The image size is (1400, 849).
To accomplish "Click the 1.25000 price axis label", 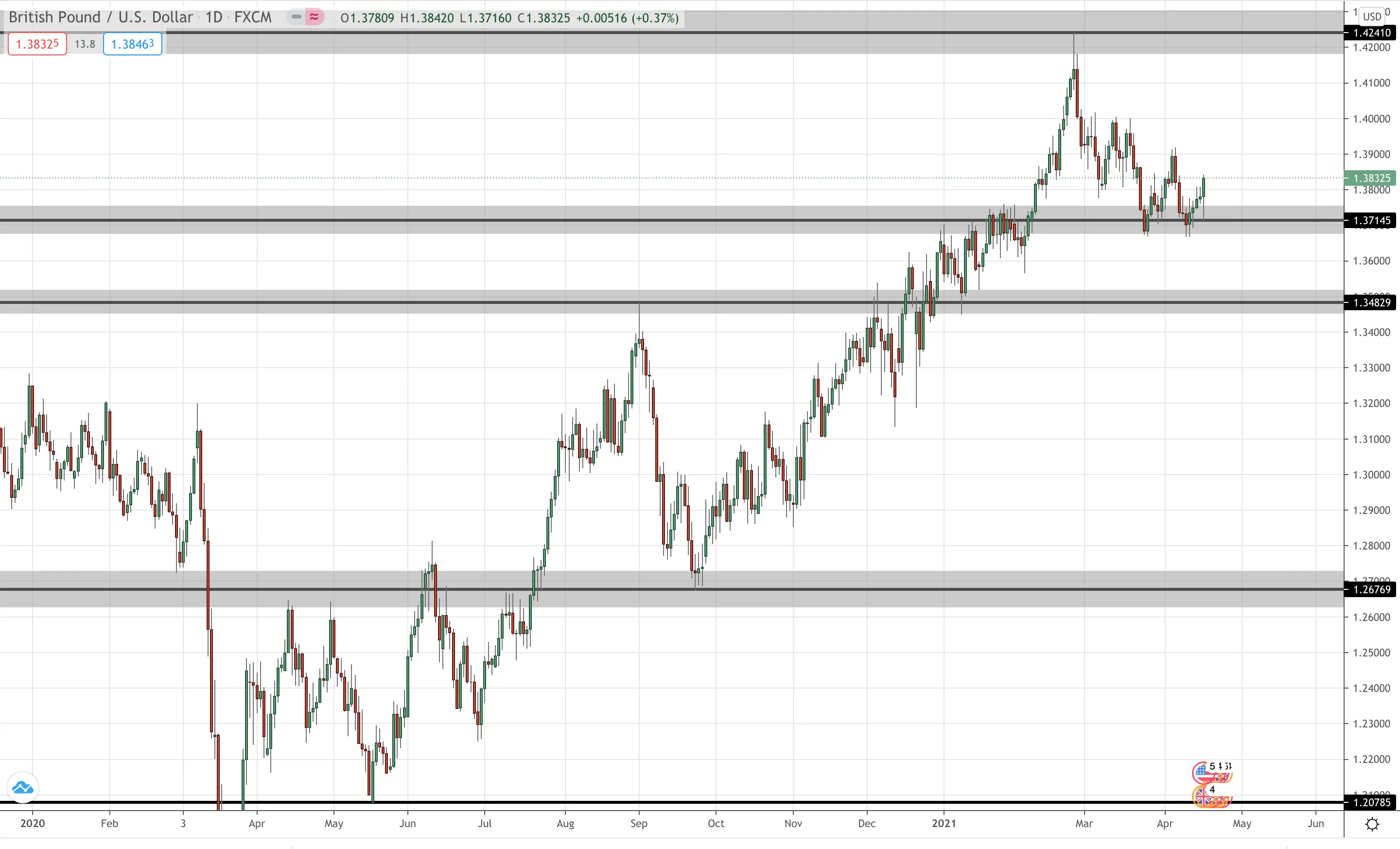I will (1371, 653).
